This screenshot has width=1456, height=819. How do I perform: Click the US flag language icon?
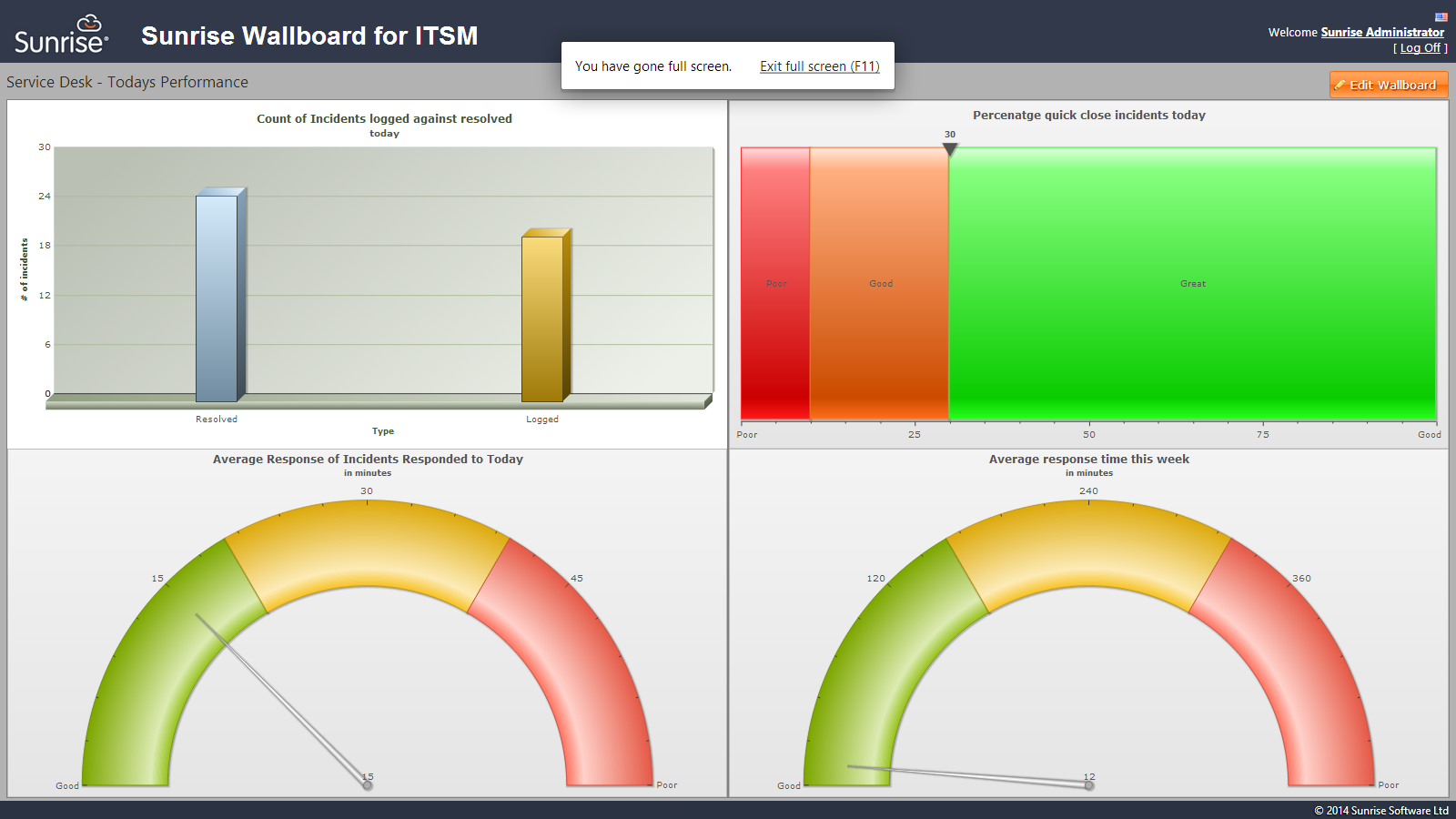click(x=1441, y=17)
